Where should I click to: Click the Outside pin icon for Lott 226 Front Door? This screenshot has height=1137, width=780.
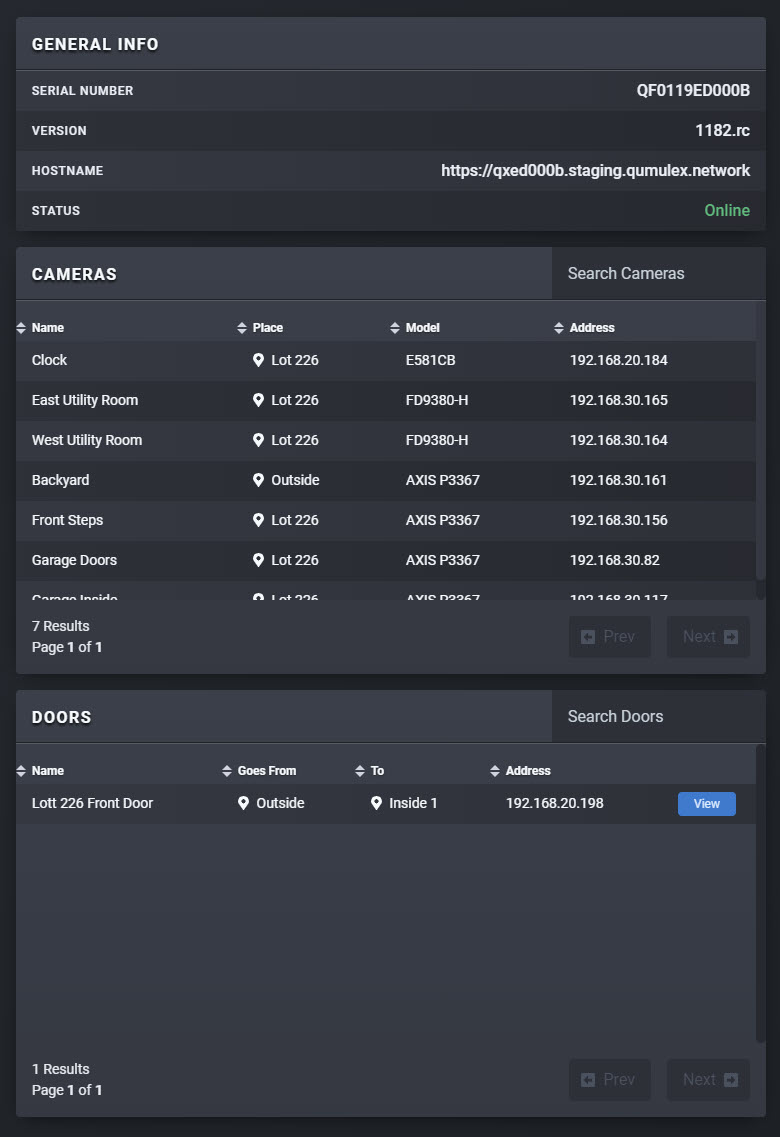(243, 803)
